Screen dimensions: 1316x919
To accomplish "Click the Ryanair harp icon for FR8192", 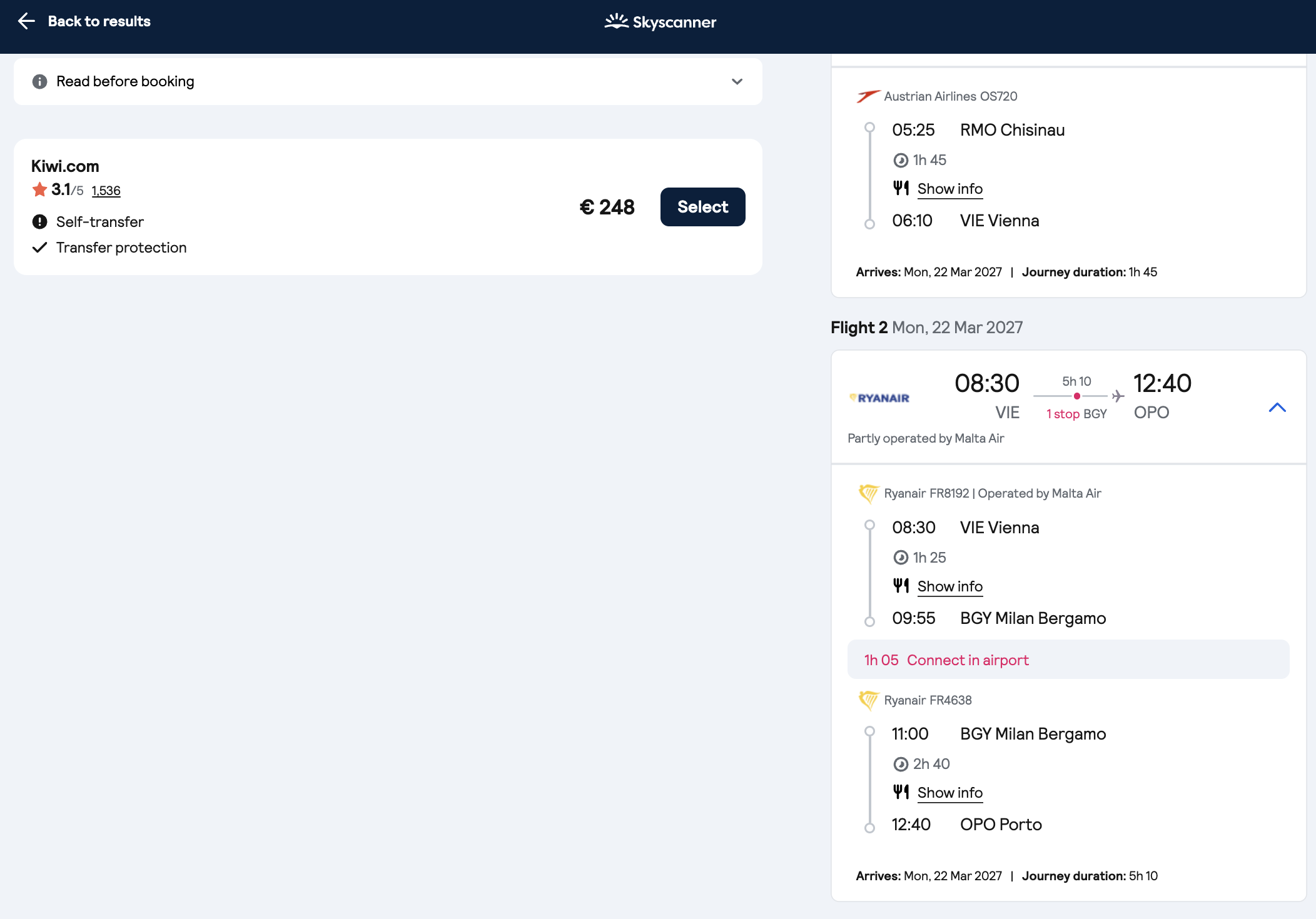I will coord(868,494).
